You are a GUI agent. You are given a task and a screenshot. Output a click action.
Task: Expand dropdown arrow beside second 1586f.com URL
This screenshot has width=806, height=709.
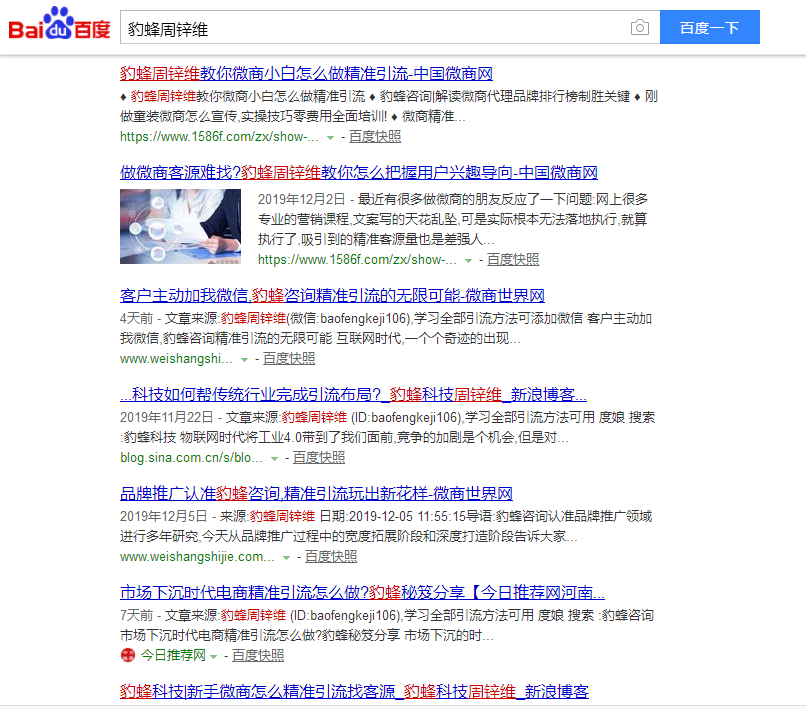tap(468, 261)
